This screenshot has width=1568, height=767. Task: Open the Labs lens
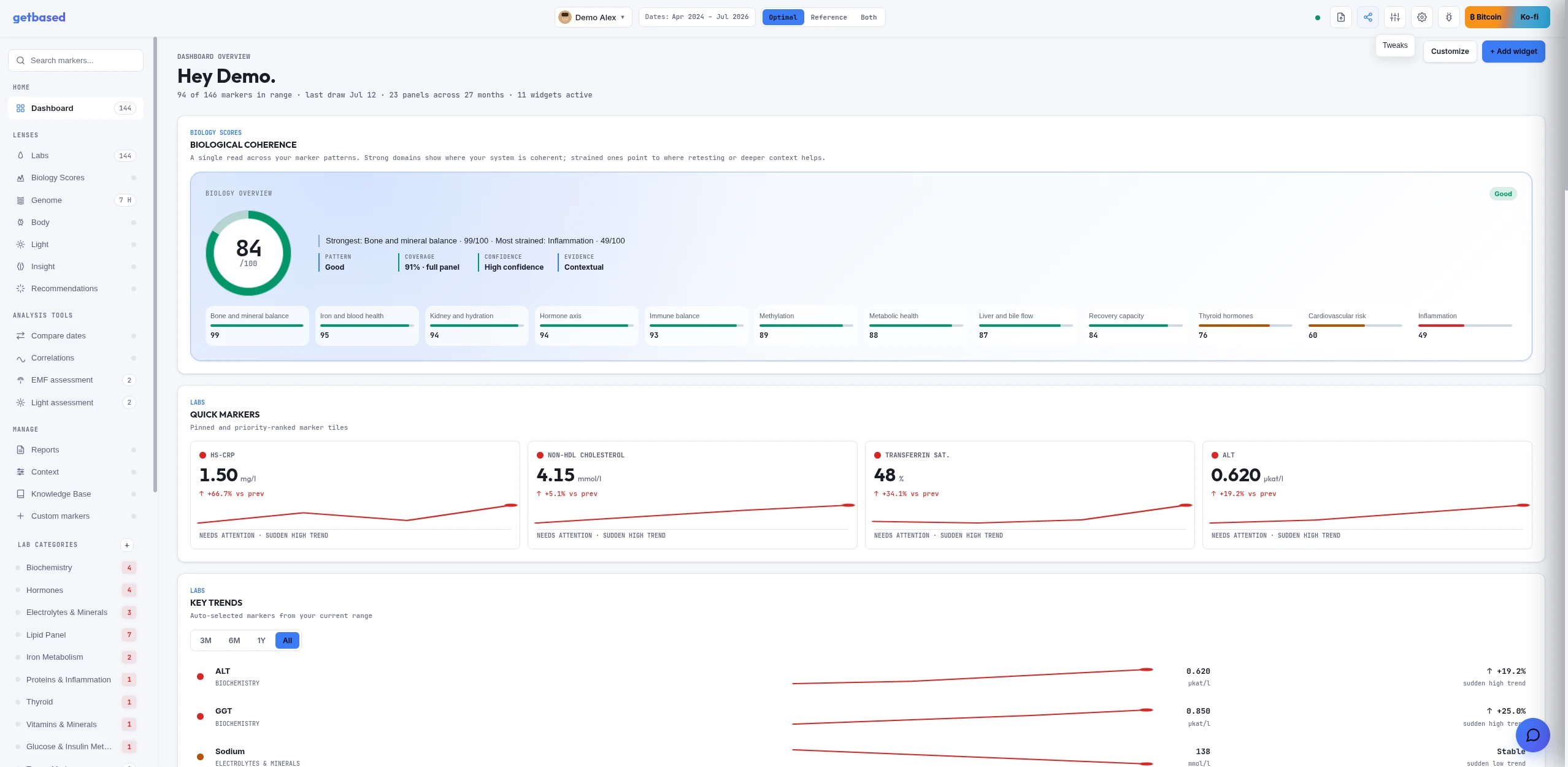(75, 156)
